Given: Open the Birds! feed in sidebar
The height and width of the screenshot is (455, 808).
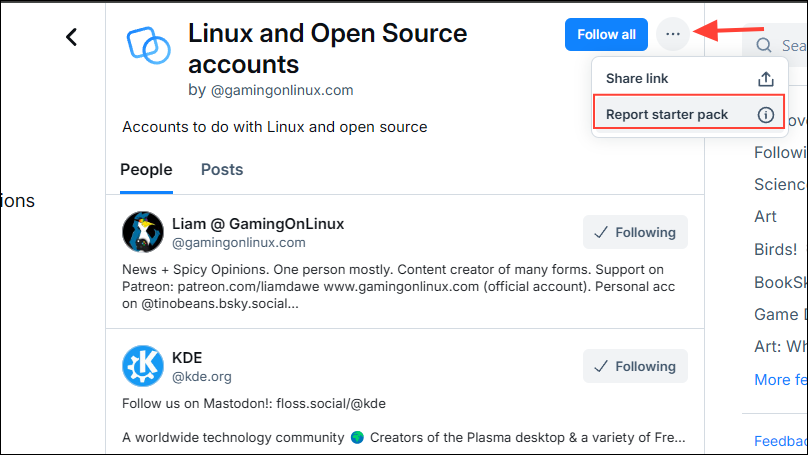Looking at the screenshot, I should pyautogui.click(x=776, y=249).
